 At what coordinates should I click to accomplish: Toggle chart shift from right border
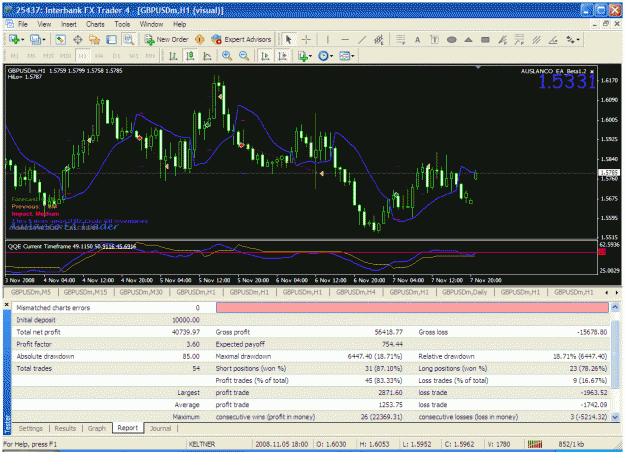point(282,56)
